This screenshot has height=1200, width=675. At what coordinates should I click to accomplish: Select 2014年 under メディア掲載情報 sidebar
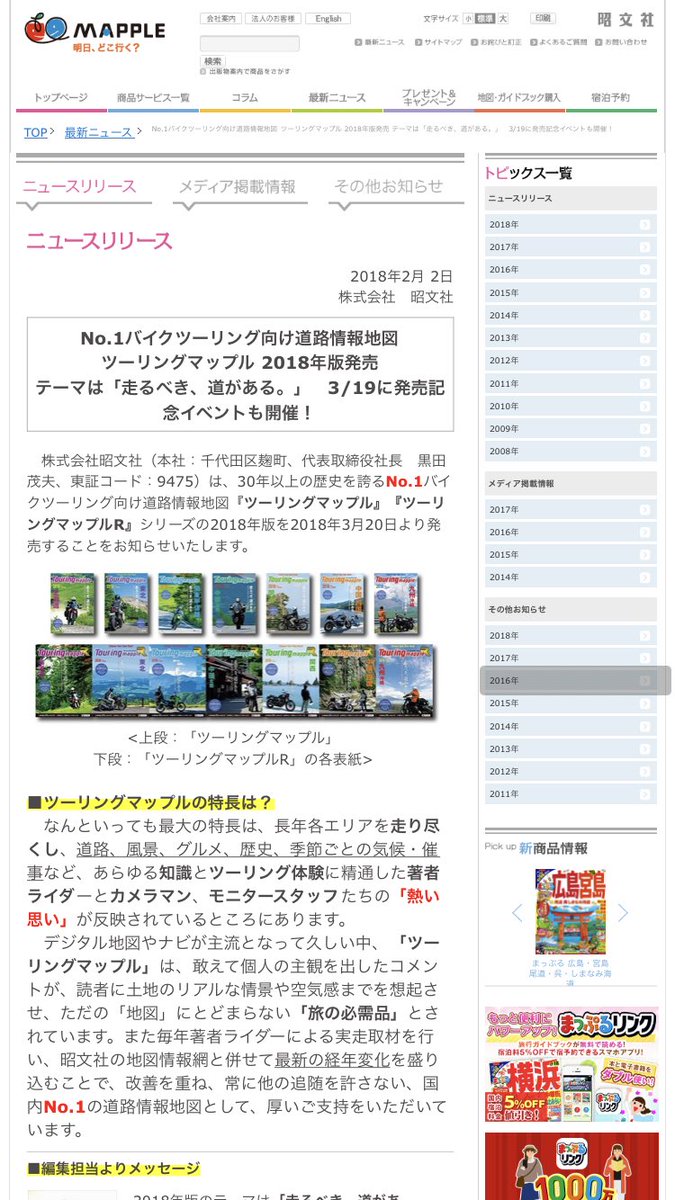tap(571, 578)
